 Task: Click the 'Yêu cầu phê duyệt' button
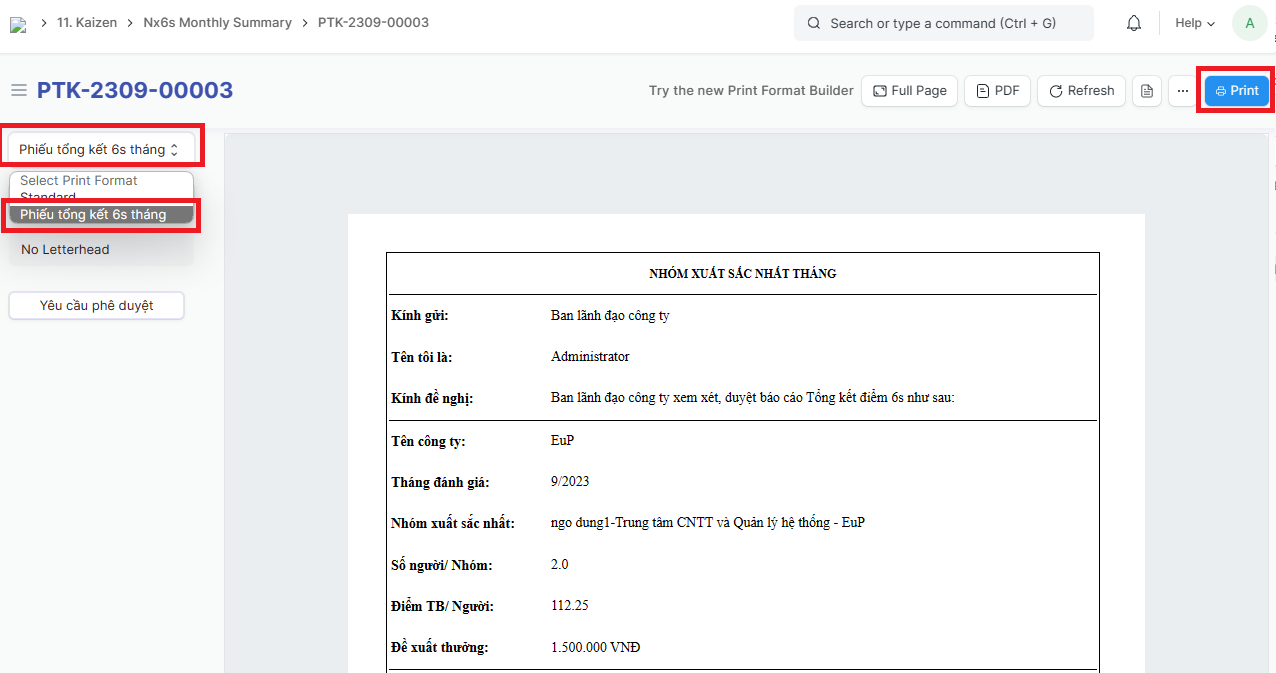tap(96, 306)
